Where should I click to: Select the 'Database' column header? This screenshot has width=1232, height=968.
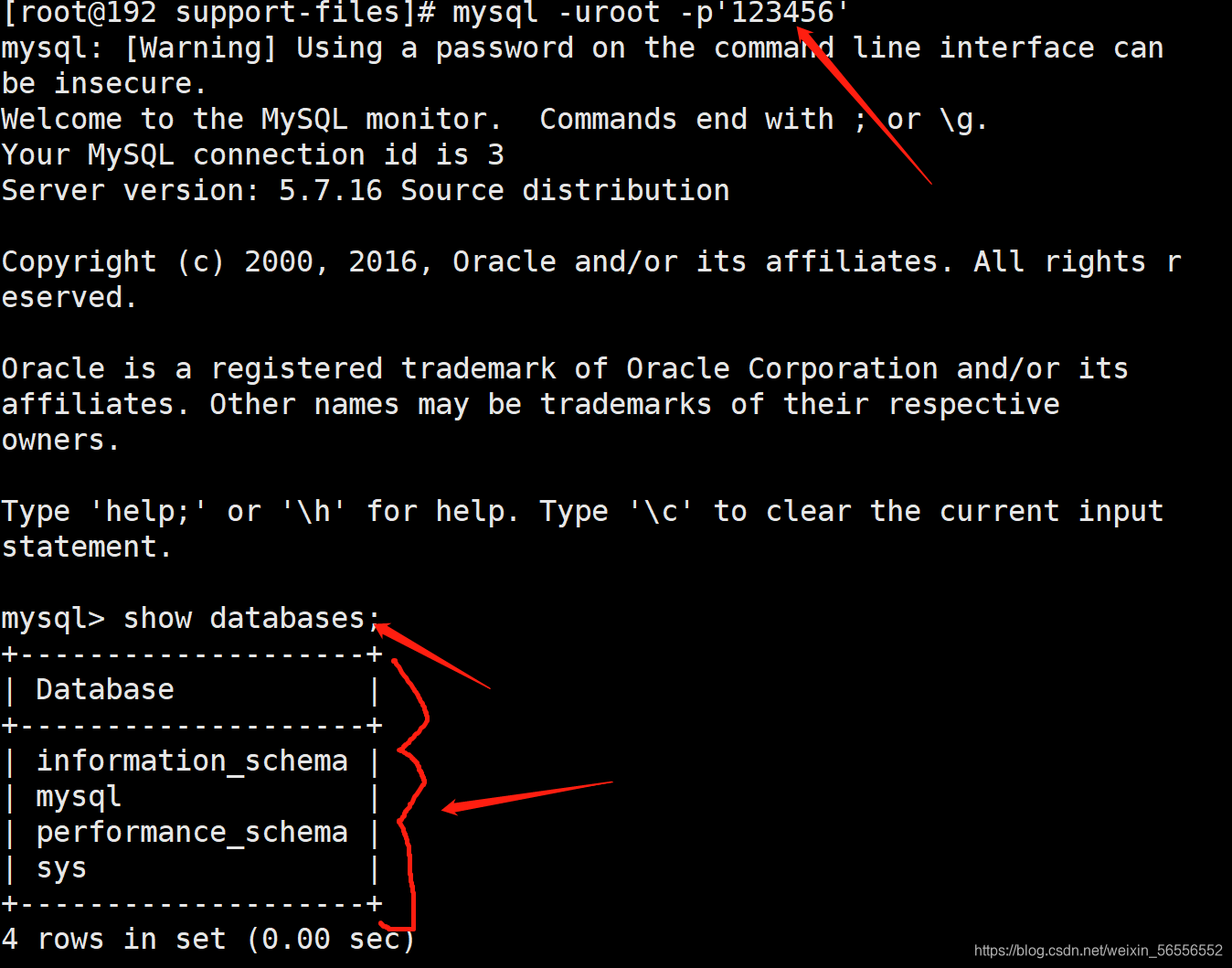(x=105, y=690)
